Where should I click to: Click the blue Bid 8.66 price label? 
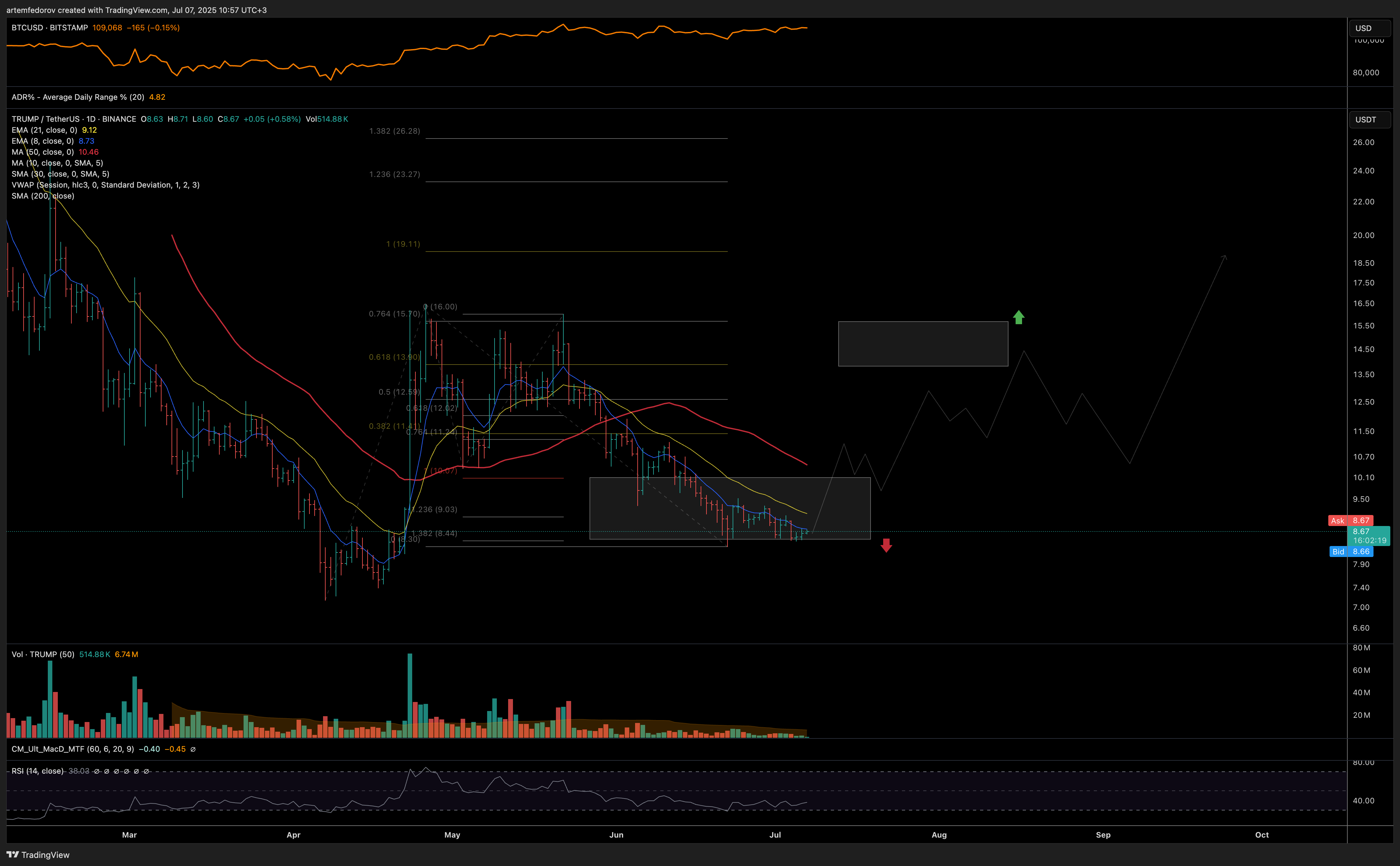pyautogui.click(x=1351, y=552)
